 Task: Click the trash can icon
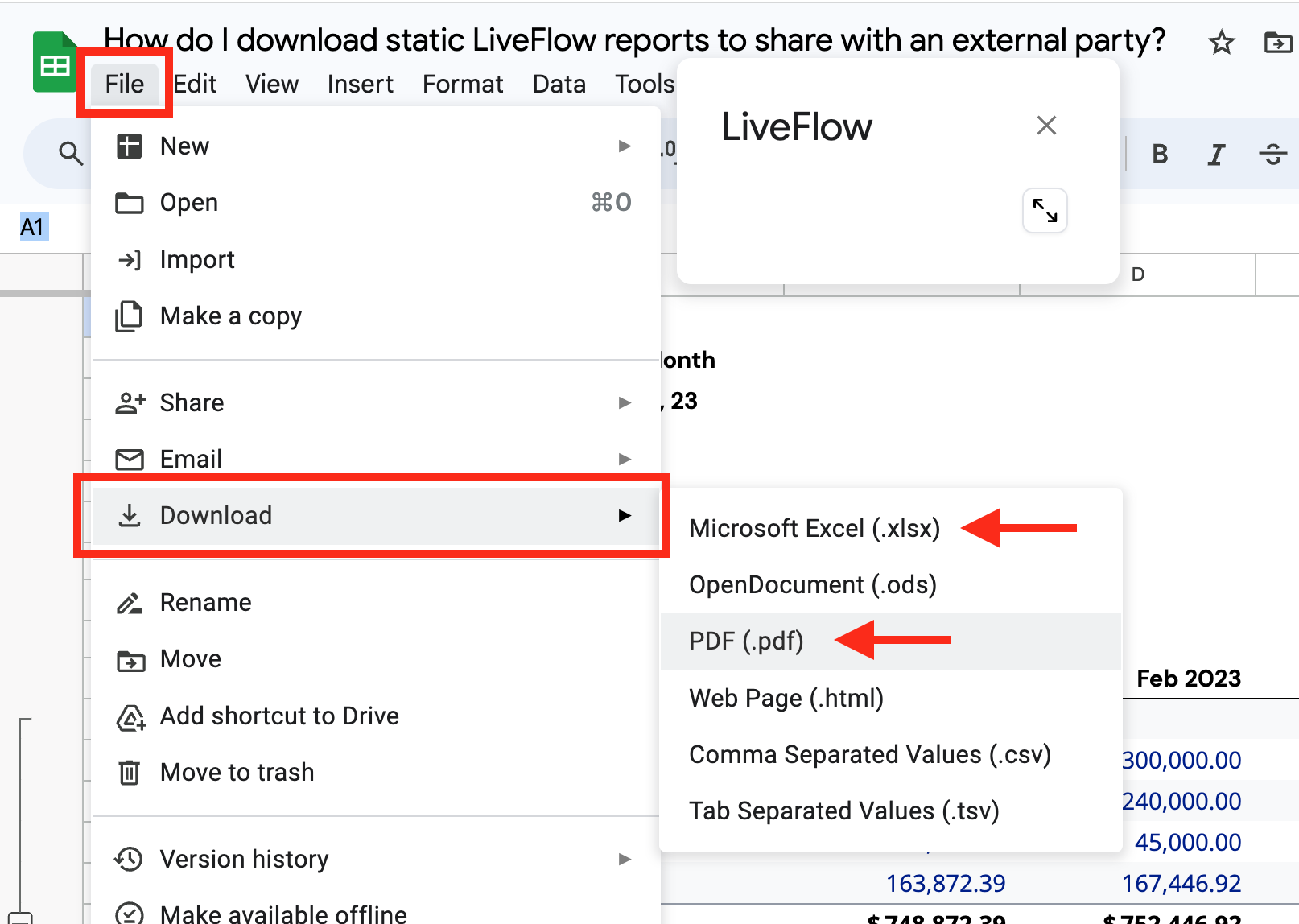pyautogui.click(x=129, y=773)
